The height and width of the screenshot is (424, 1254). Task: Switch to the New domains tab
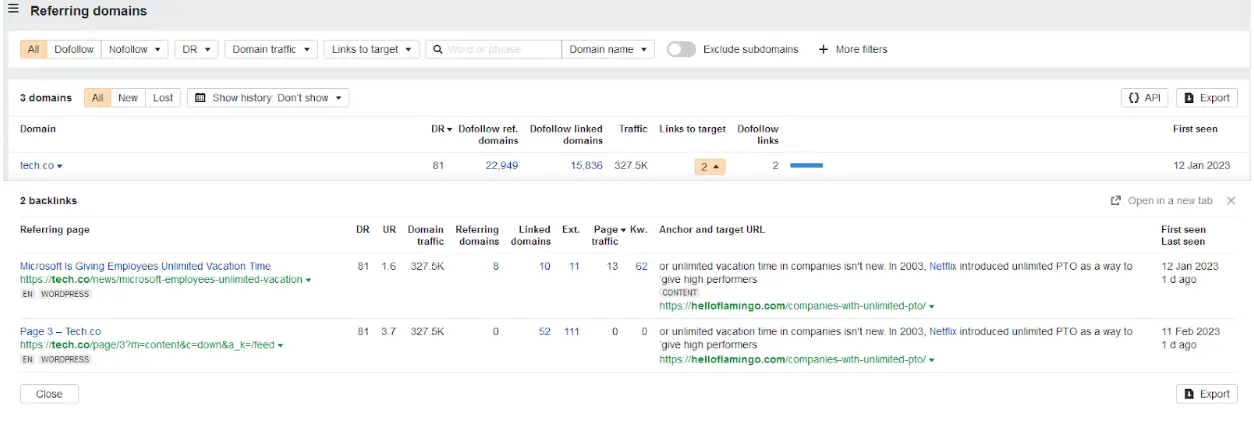[x=128, y=98]
